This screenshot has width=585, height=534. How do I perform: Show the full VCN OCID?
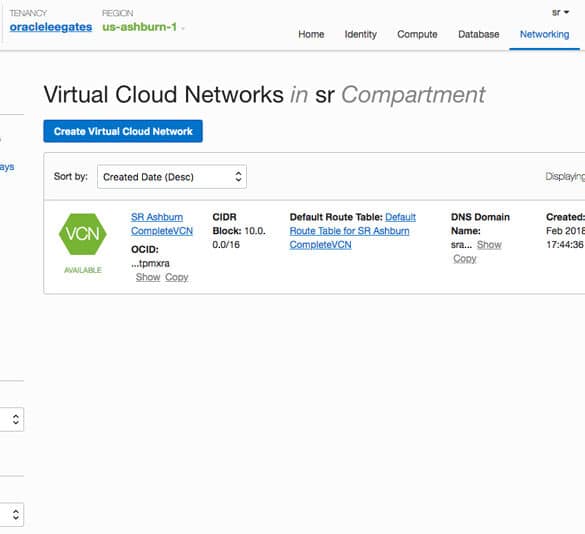coord(148,277)
